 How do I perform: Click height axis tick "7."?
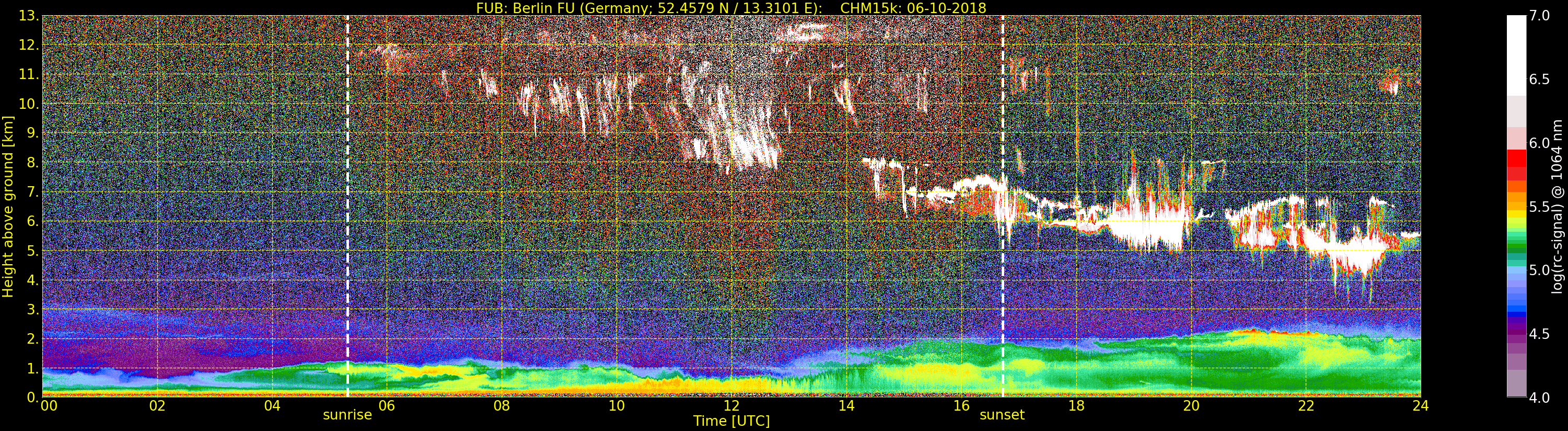[x=32, y=192]
